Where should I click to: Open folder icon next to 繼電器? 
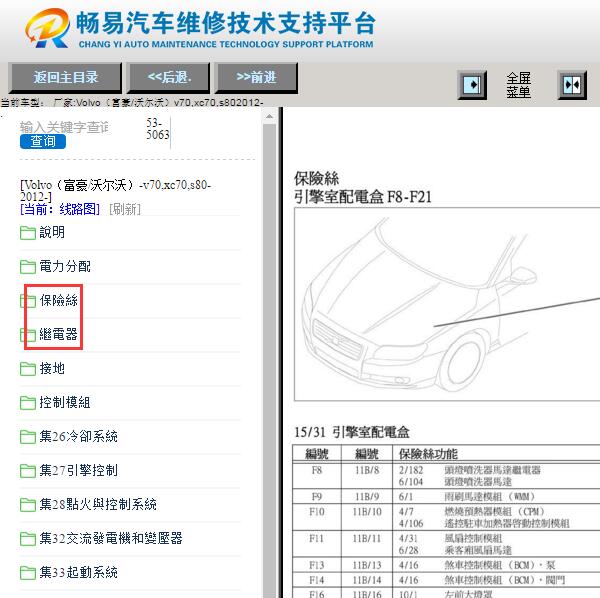[28, 335]
